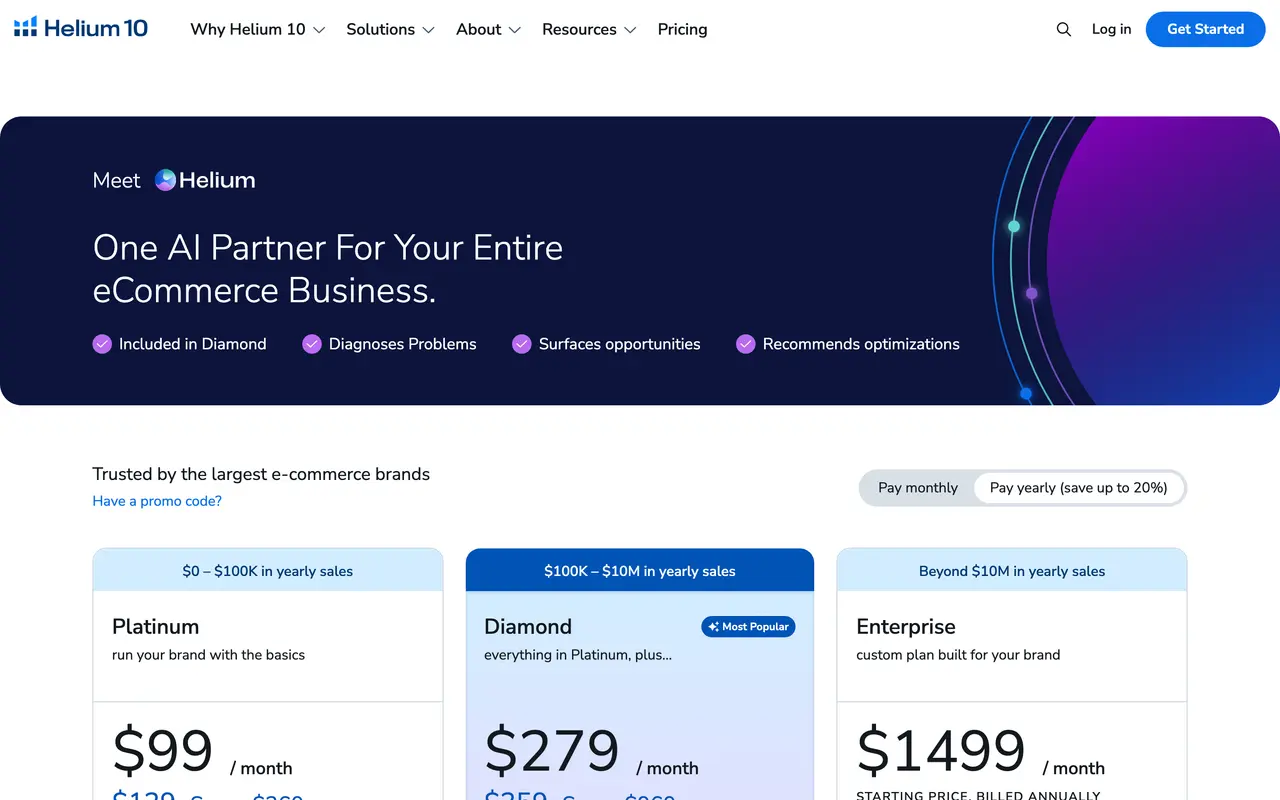This screenshot has width=1280, height=800.
Task: Select Pay yearly (save up to 20%)
Action: tap(1079, 488)
